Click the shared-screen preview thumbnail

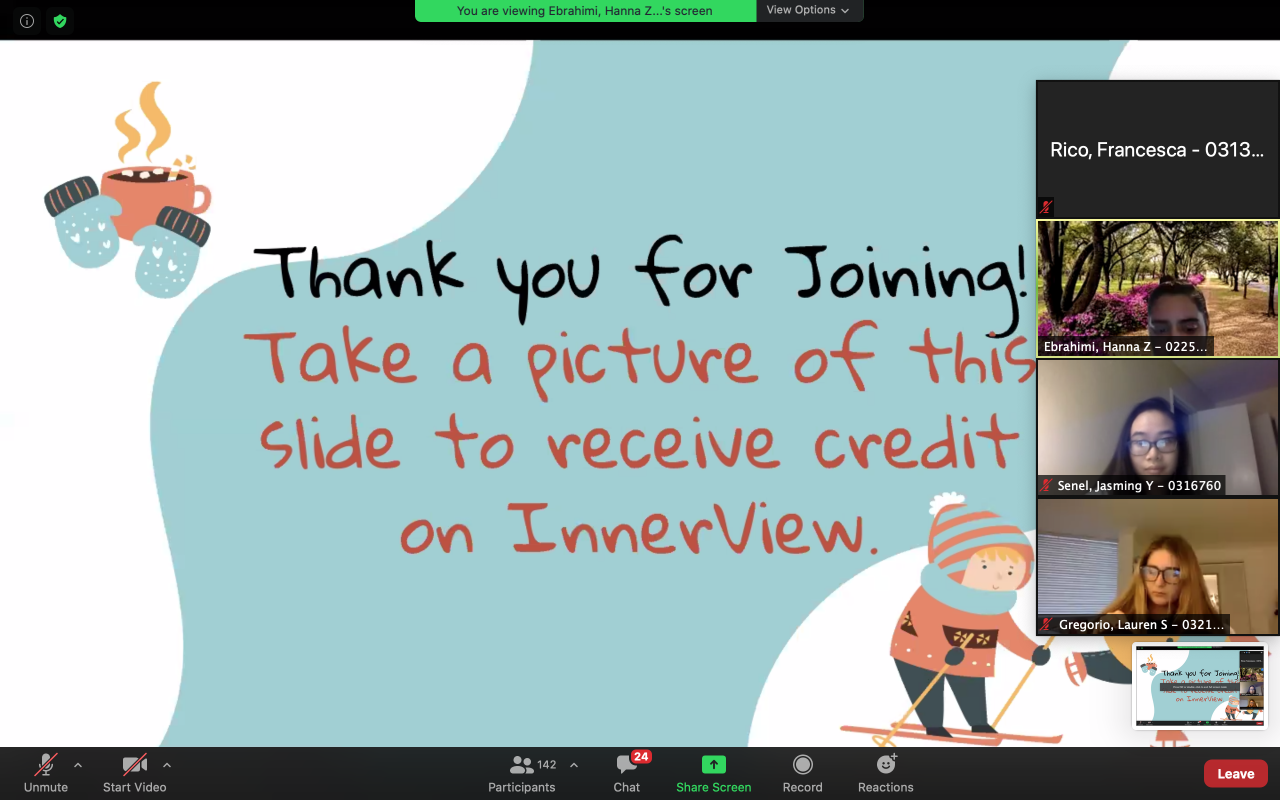pyautogui.click(x=1199, y=685)
